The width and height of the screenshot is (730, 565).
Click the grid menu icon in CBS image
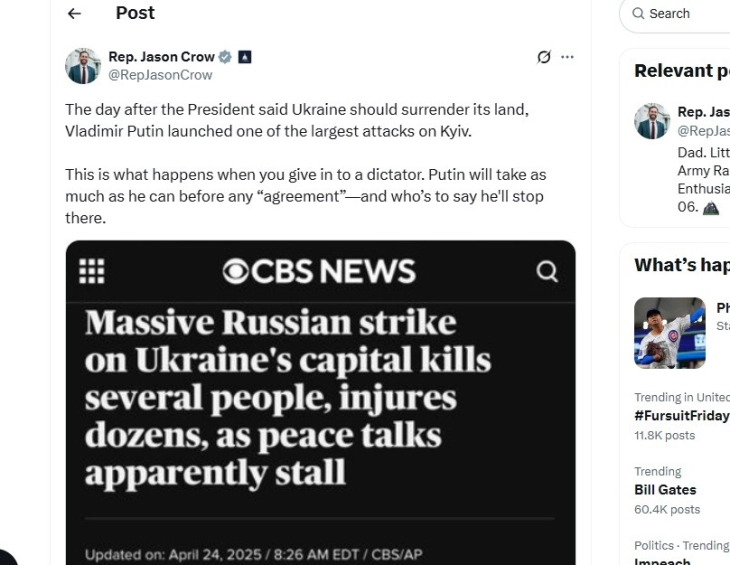[x=92, y=271]
